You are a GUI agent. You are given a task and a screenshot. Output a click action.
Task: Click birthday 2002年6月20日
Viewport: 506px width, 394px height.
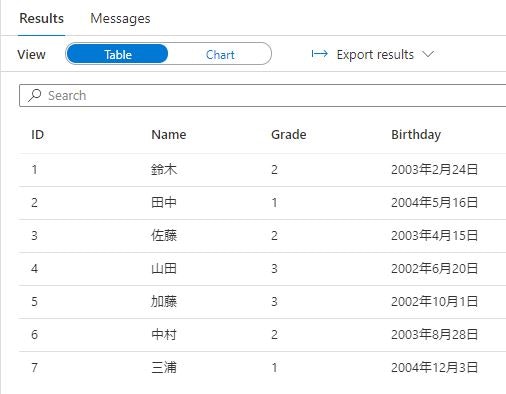[434, 268]
